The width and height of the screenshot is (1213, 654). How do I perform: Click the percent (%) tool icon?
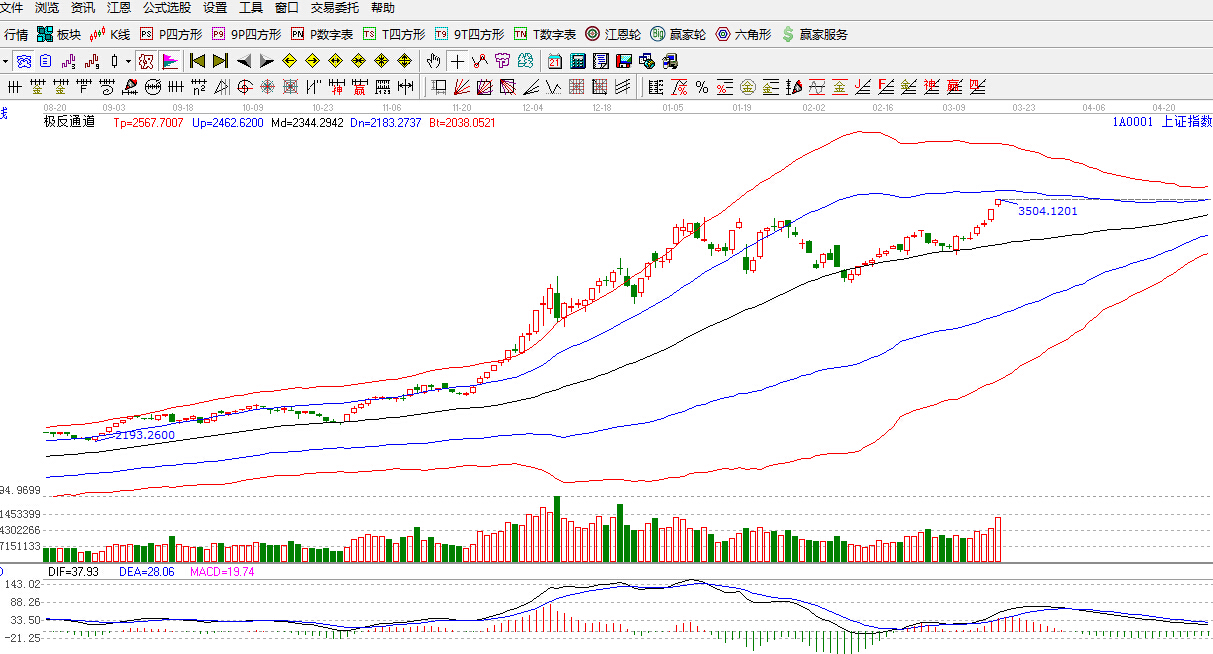click(x=702, y=87)
